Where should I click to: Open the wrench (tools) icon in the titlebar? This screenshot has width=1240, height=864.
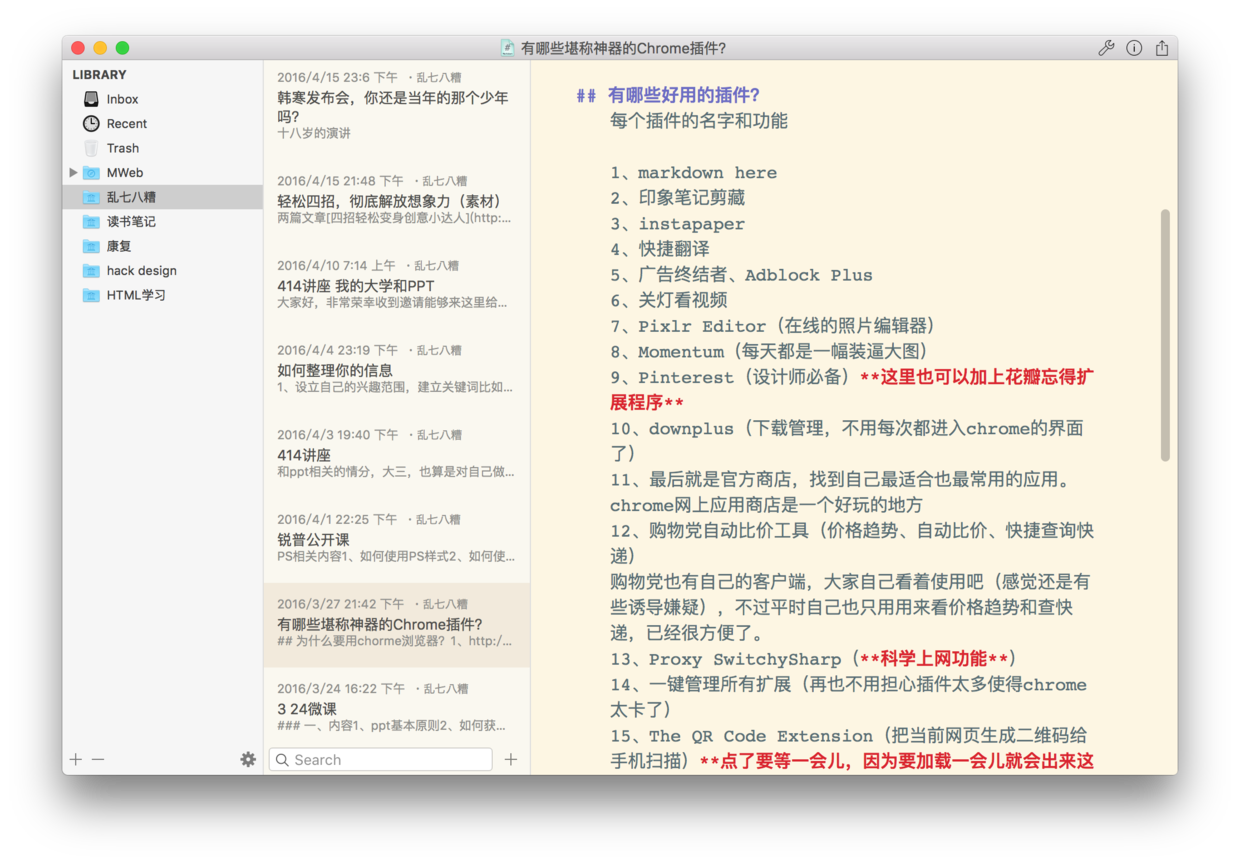coord(1106,47)
